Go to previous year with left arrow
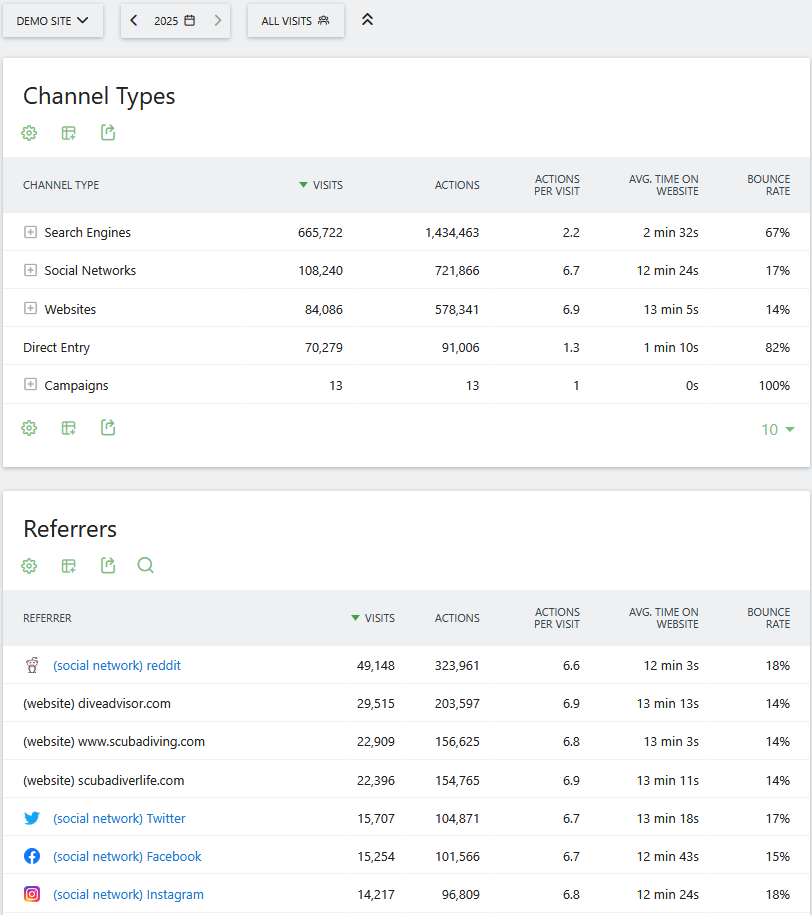 135,20
